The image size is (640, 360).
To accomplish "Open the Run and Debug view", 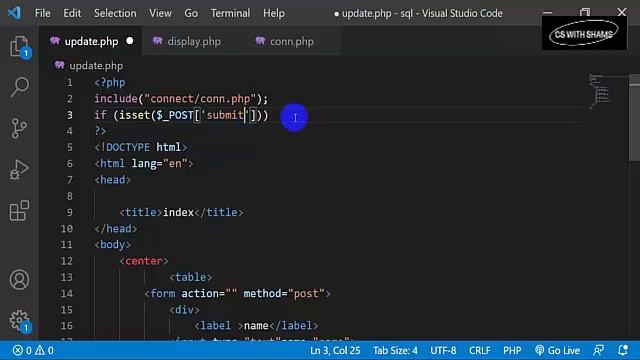I will 19,169.
